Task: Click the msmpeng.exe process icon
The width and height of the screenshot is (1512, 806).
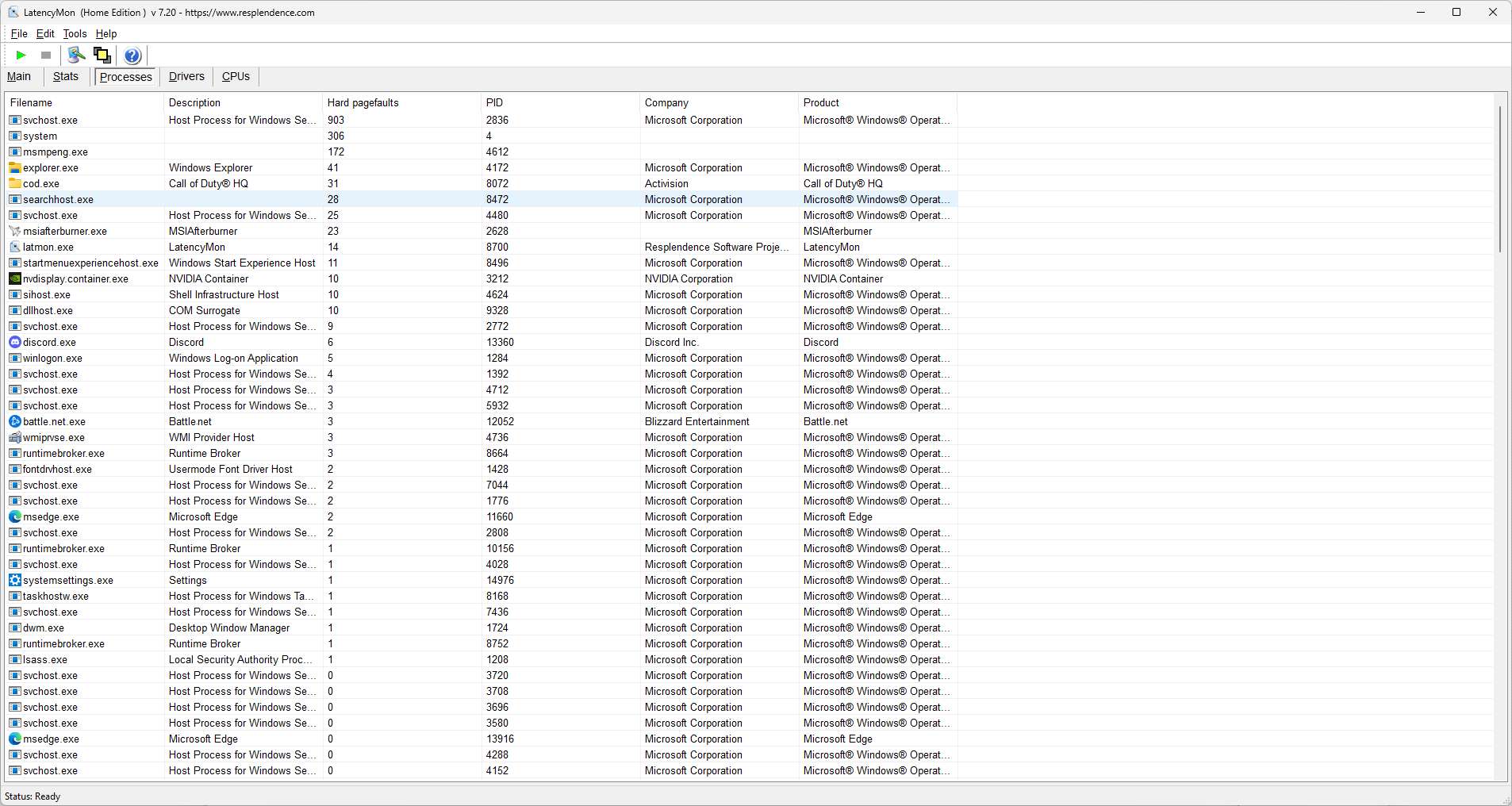Action: coord(15,152)
